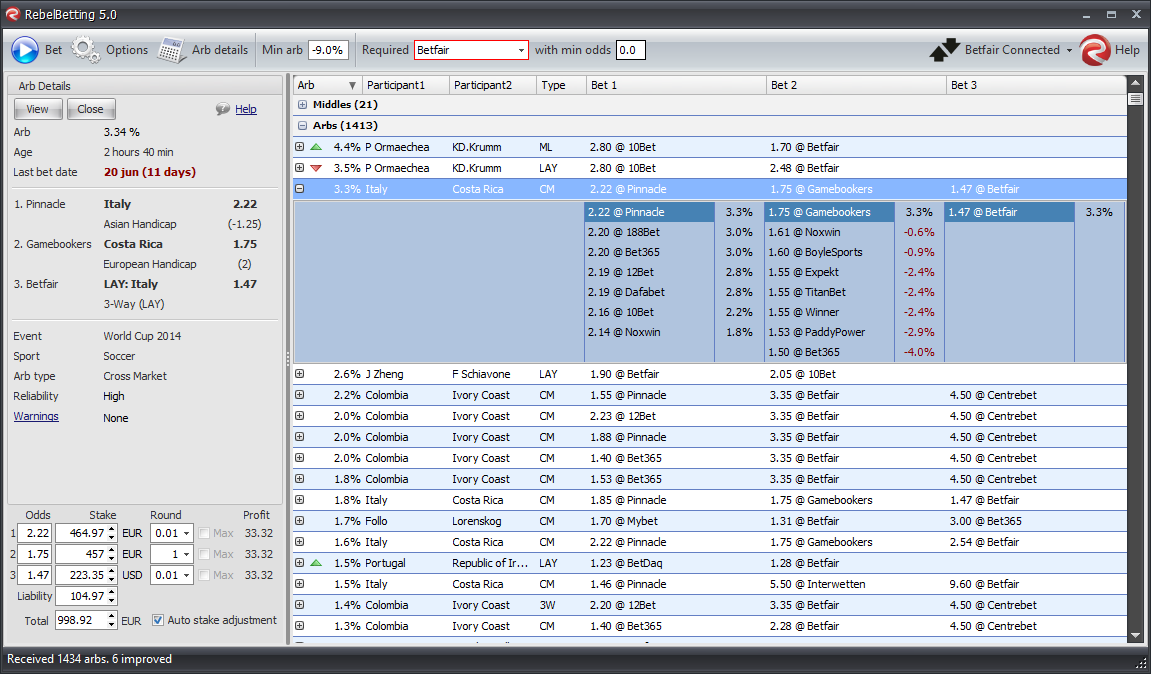Open Options via the gear icon

pos(86,50)
